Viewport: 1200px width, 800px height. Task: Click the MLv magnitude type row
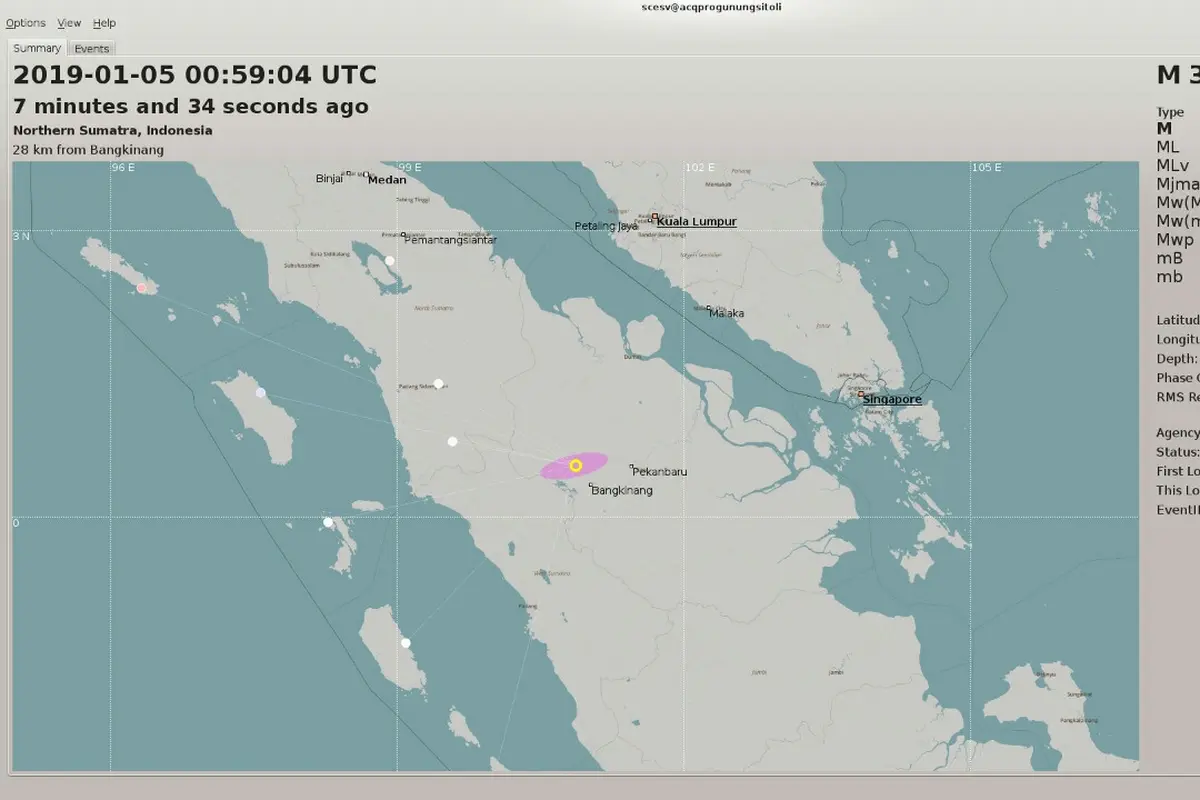pyautogui.click(x=1173, y=166)
